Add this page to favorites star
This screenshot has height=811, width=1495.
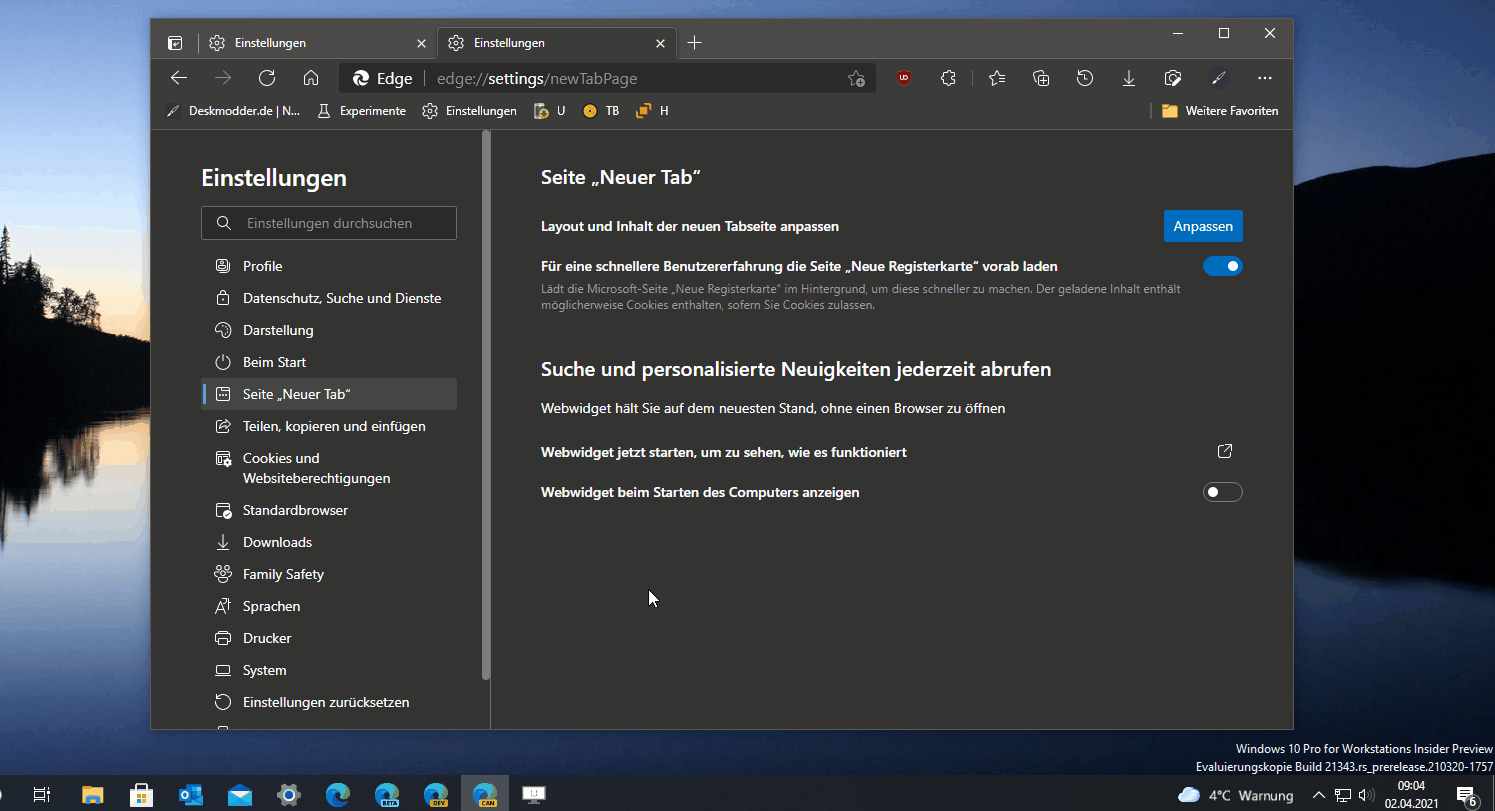(x=856, y=78)
